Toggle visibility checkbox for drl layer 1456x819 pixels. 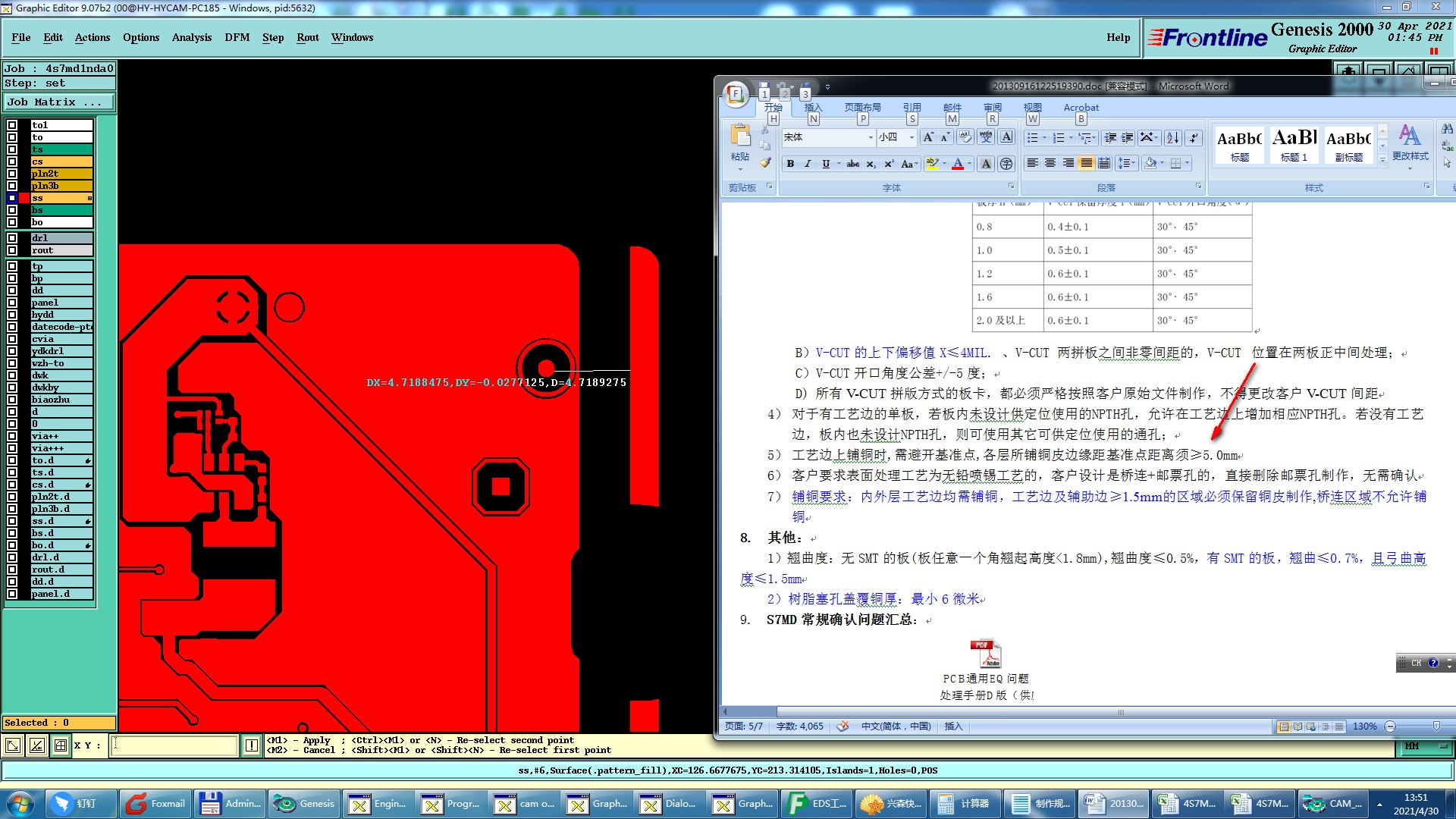[x=12, y=238]
